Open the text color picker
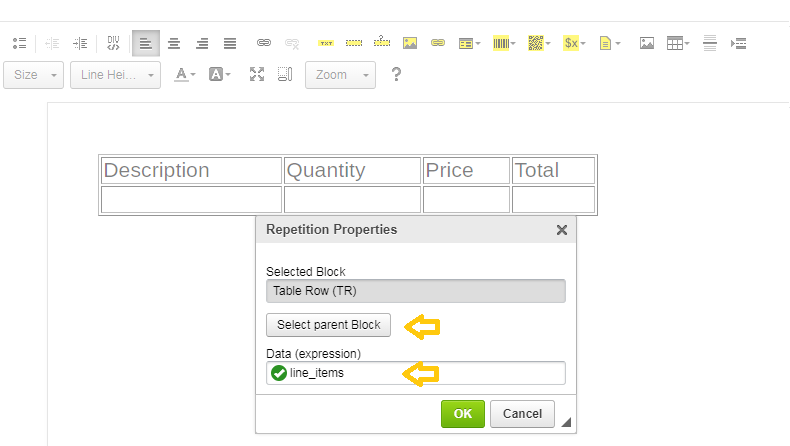The width and height of the screenshot is (790, 446). 184,74
